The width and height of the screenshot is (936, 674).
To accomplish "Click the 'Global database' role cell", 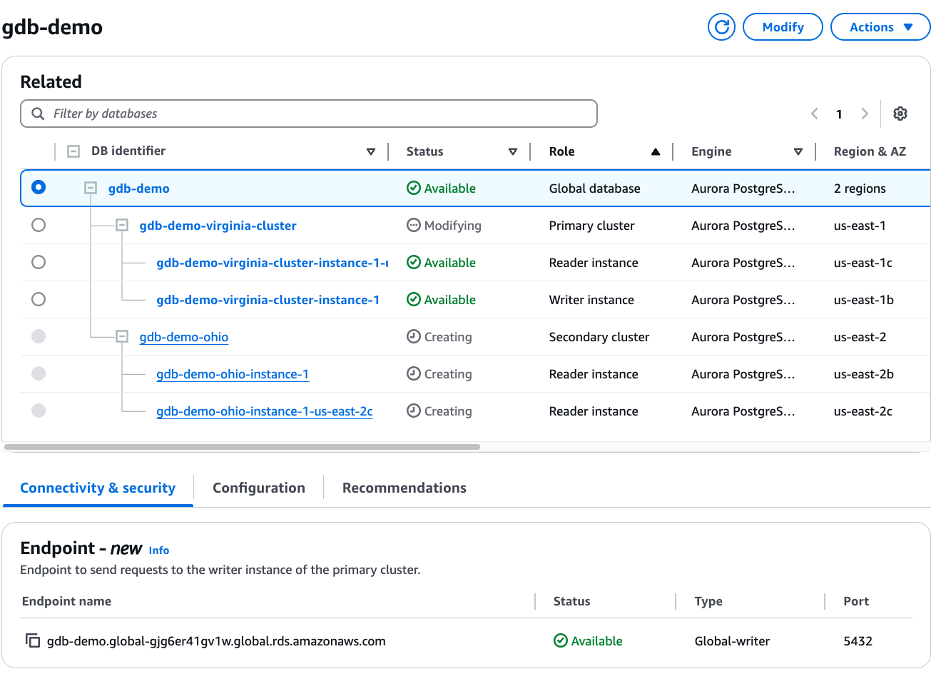I will 595,189.
